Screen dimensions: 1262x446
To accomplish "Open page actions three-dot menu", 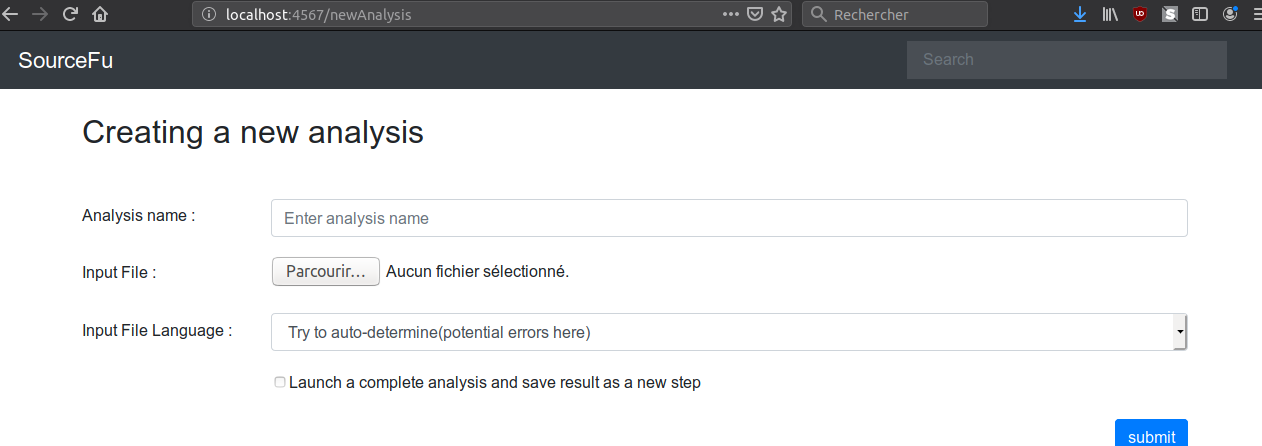I will click(731, 15).
